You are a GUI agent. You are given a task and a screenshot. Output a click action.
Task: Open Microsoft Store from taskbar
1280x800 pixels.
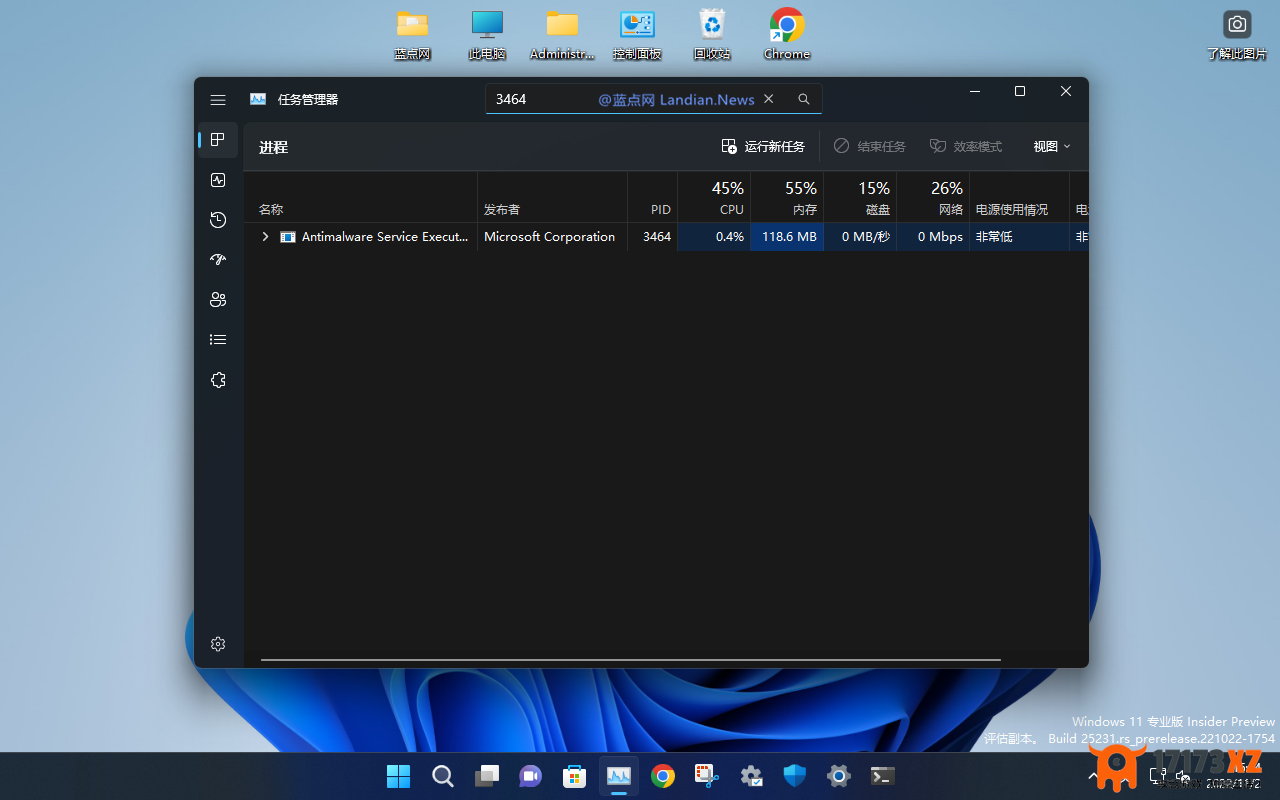click(574, 776)
